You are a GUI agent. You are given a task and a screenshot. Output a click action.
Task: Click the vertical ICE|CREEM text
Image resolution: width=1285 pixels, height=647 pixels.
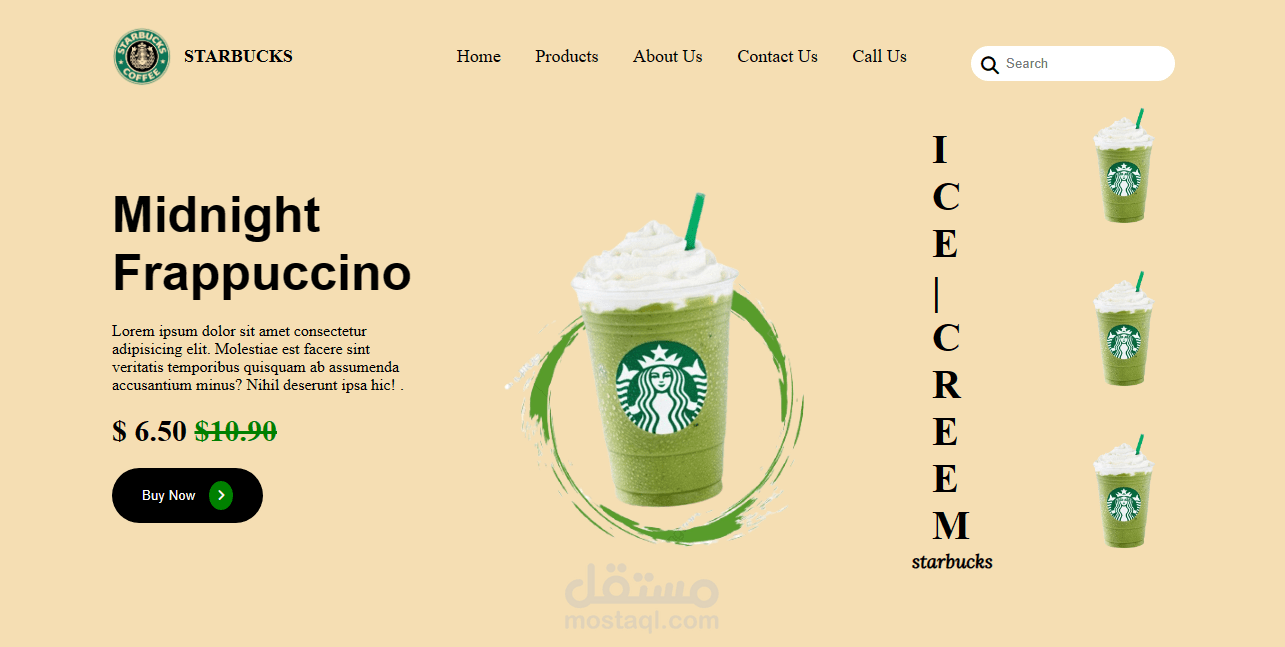[950, 338]
